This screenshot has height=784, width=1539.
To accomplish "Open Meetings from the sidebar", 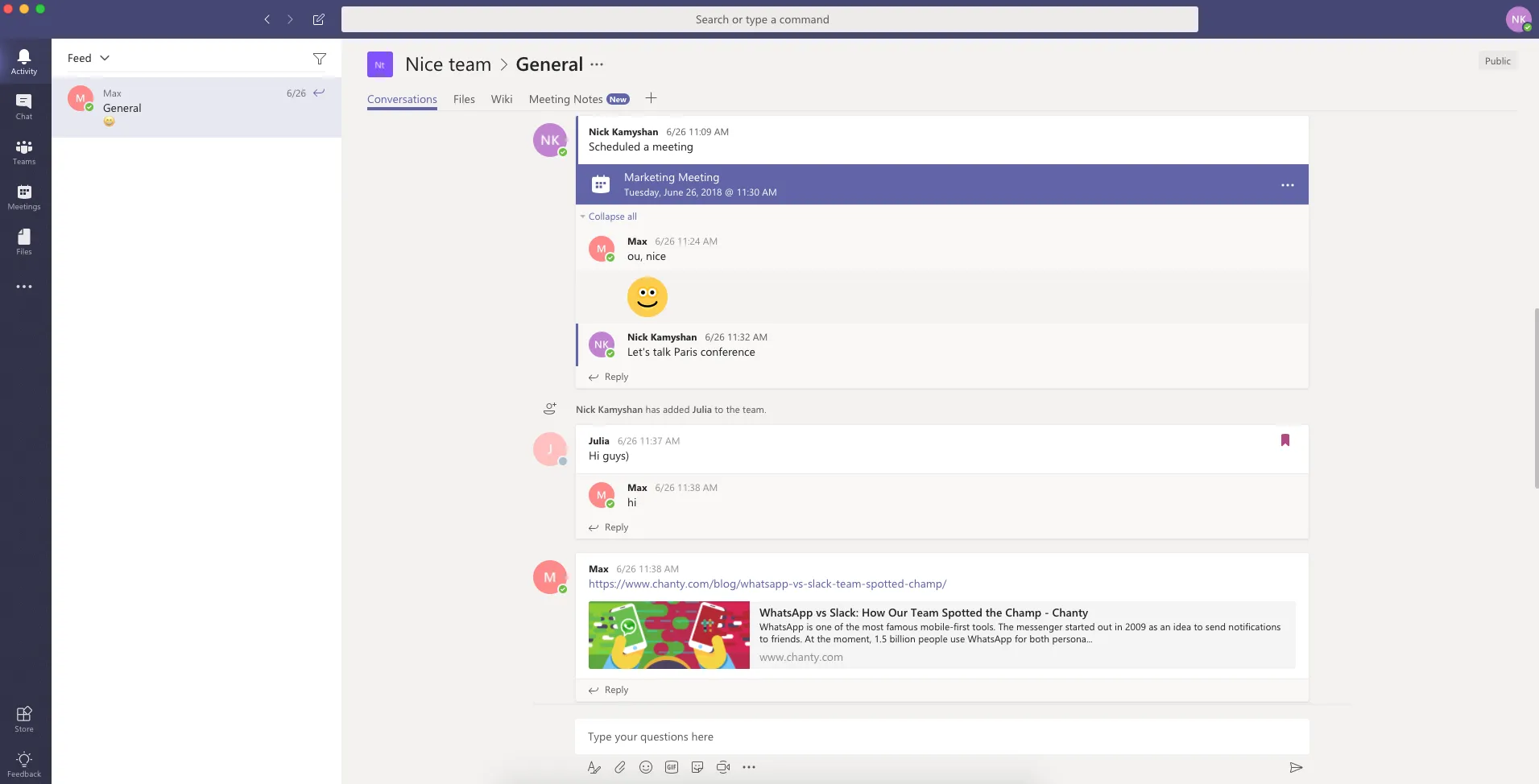I will (23, 196).
